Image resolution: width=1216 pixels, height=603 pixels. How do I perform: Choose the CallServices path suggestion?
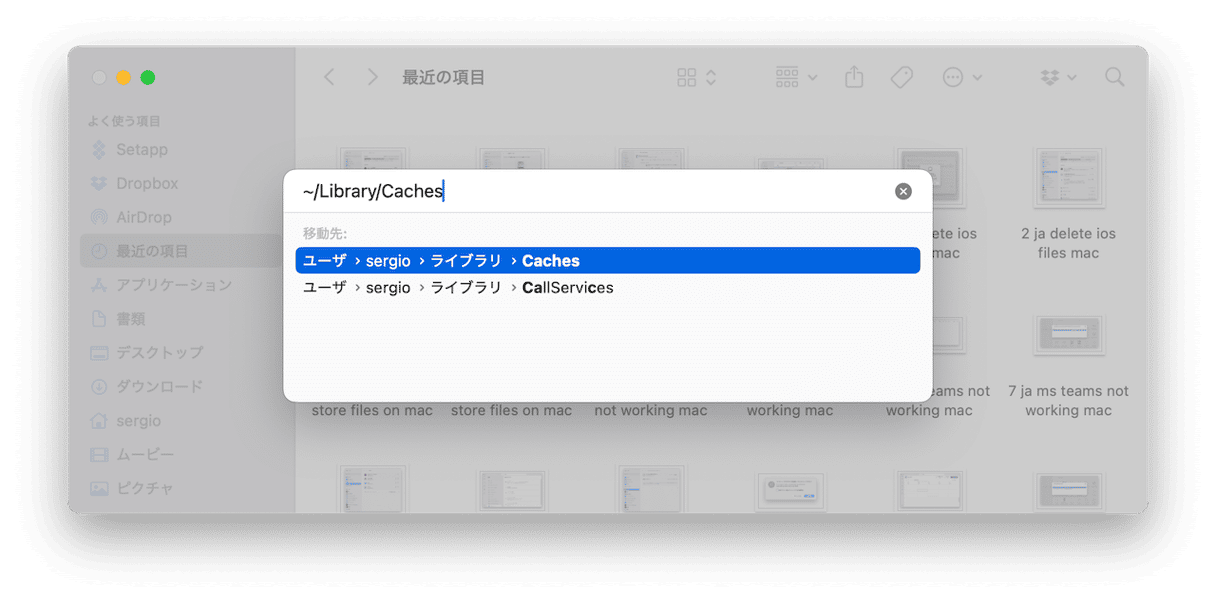(x=607, y=288)
